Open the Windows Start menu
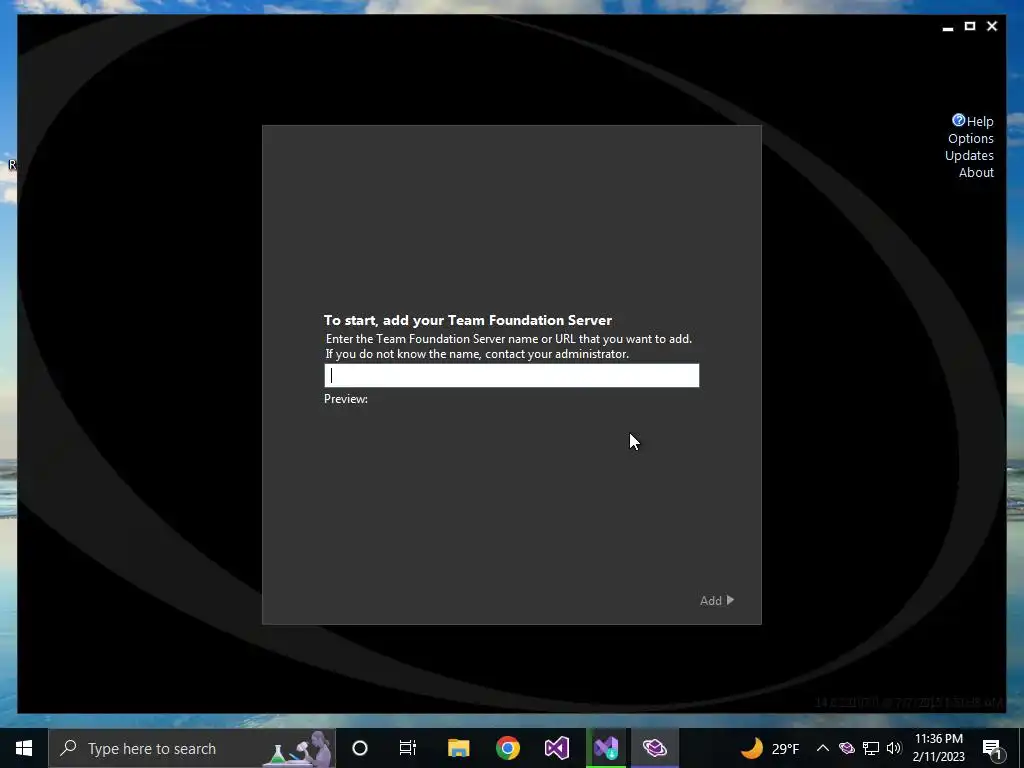Viewport: 1024px width, 768px height. [x=24, y=748]
